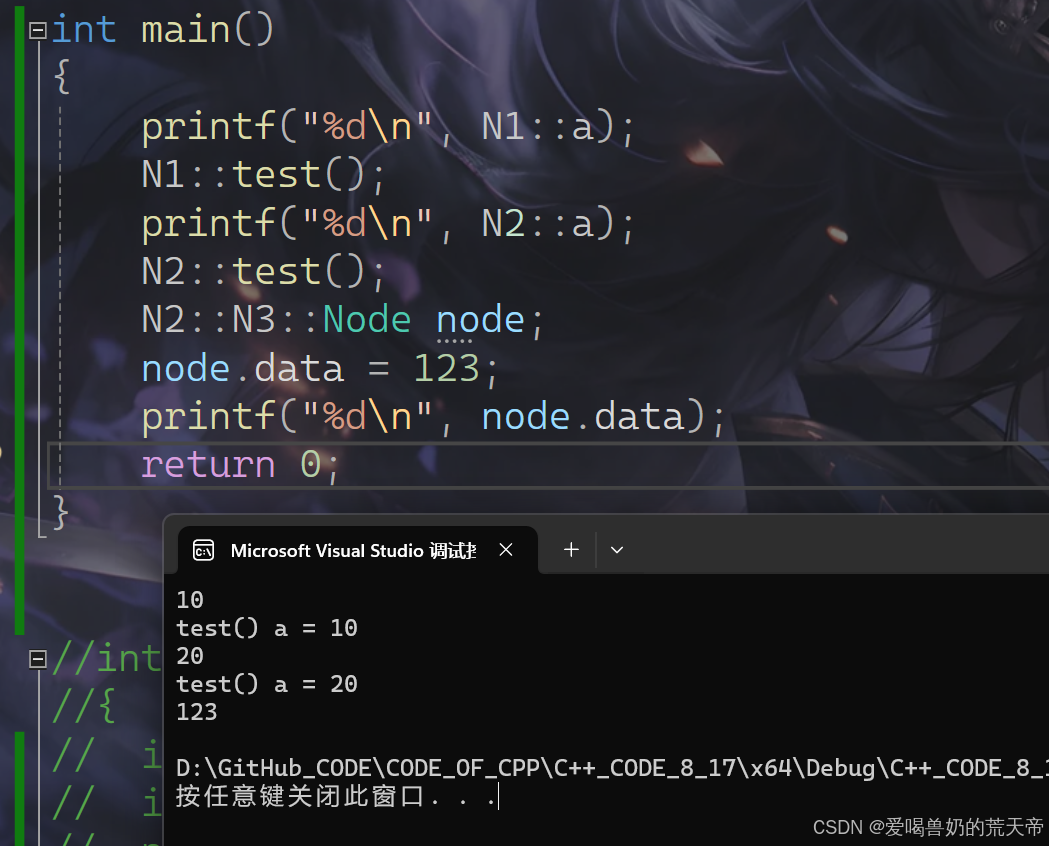Click 'node.data = 123;' assignment line

[x=320, y=368]
